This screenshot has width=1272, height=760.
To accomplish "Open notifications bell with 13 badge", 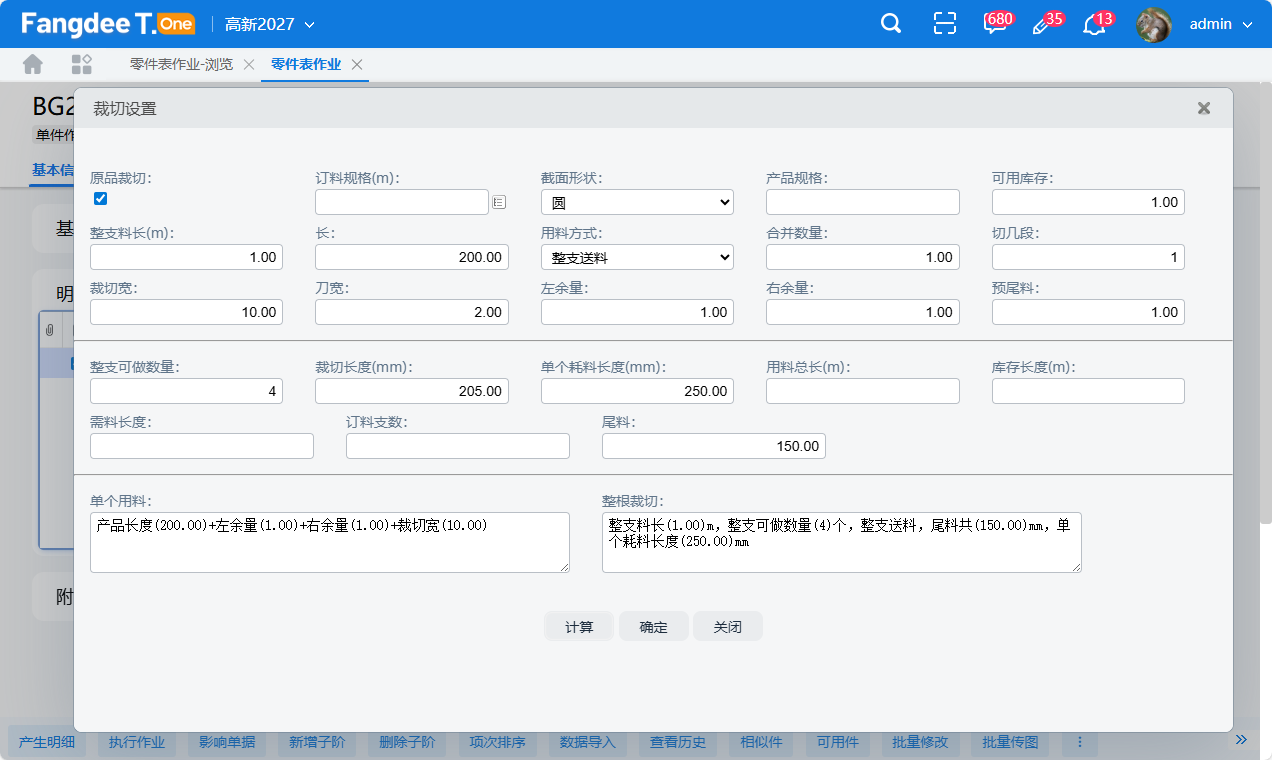I will click(1094, 25).
